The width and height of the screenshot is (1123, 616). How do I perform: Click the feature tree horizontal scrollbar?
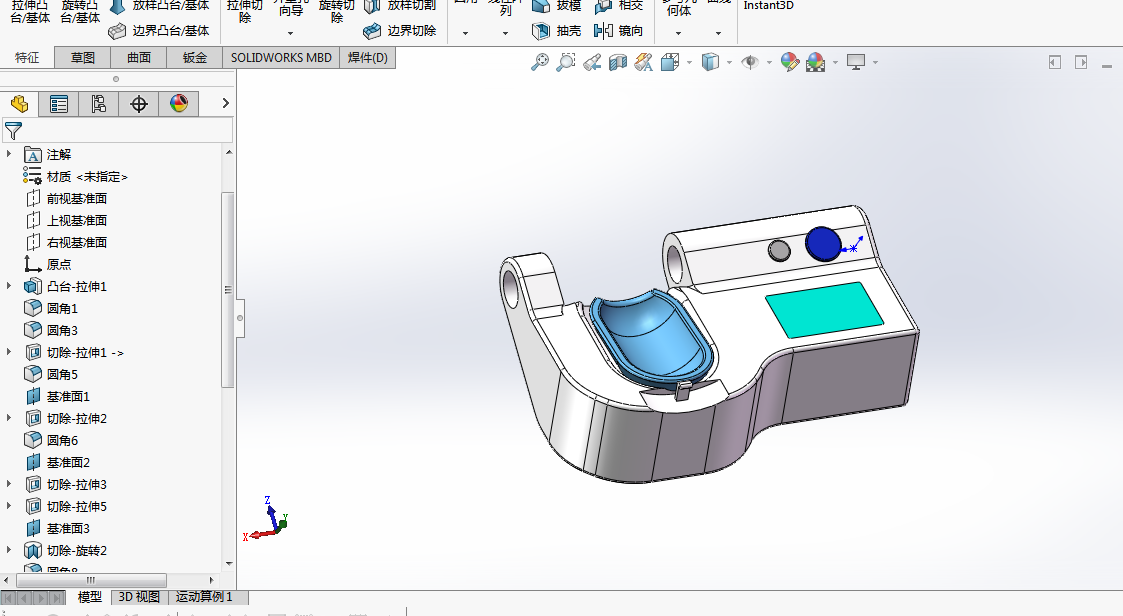[90, 579]
